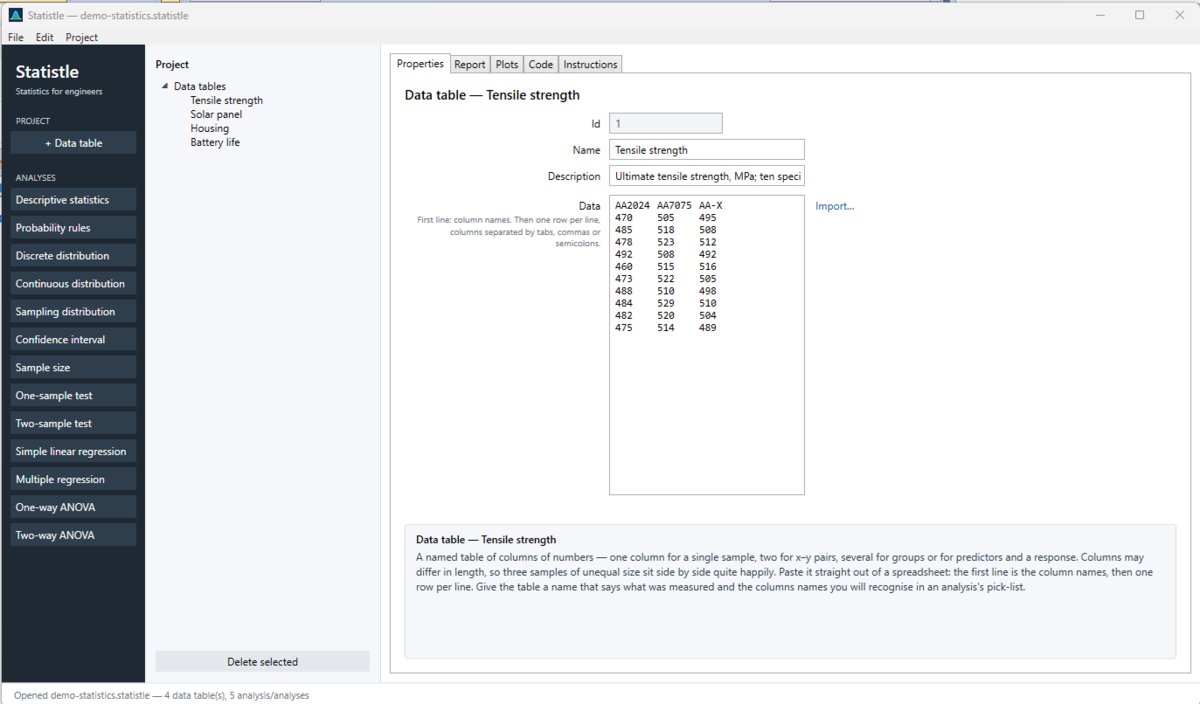Start a One-way ANOVA analysis
Image resolution: width=1200 pixels, height=704 pixels.
coord(73,508)
